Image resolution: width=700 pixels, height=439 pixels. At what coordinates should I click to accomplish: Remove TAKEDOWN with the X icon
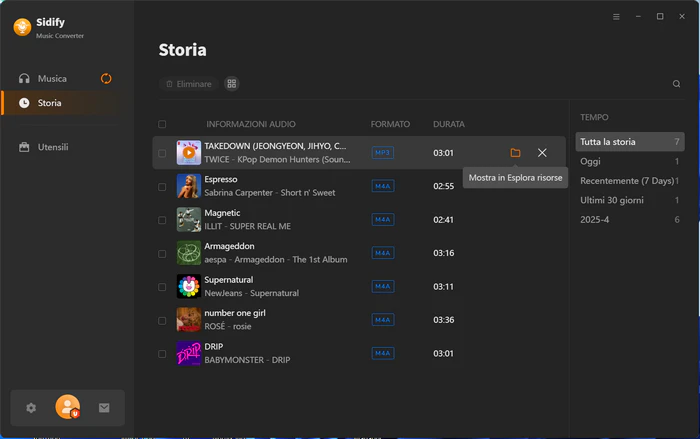[x=542, y=153]
